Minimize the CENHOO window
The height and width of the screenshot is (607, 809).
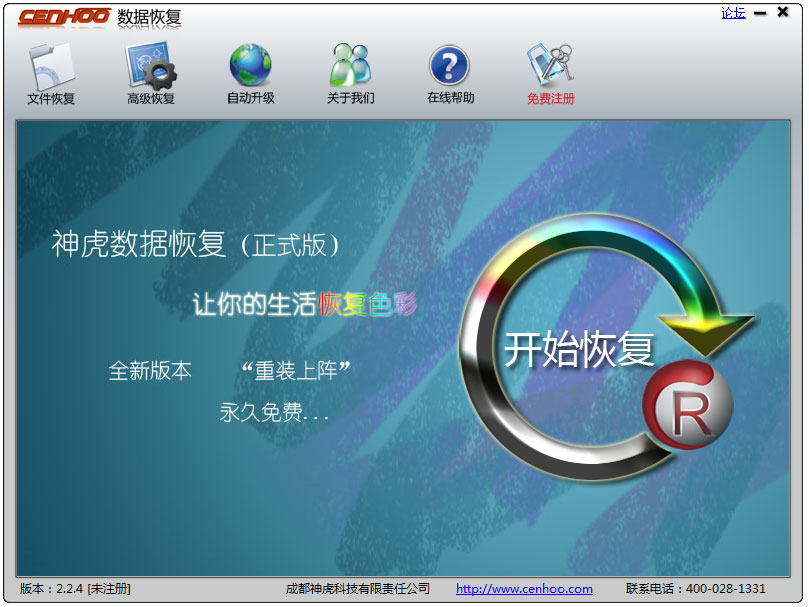tap(760, 13)
